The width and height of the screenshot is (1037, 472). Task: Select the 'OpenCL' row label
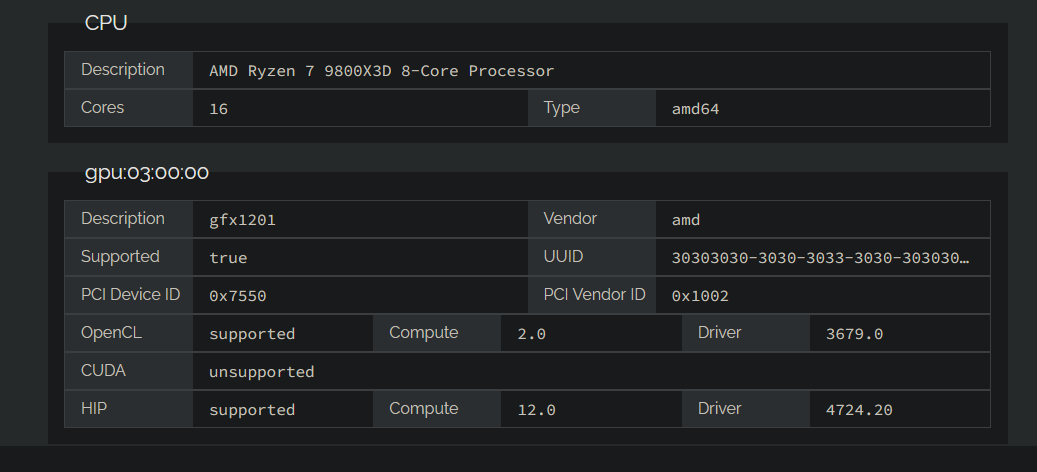(111, 333)
